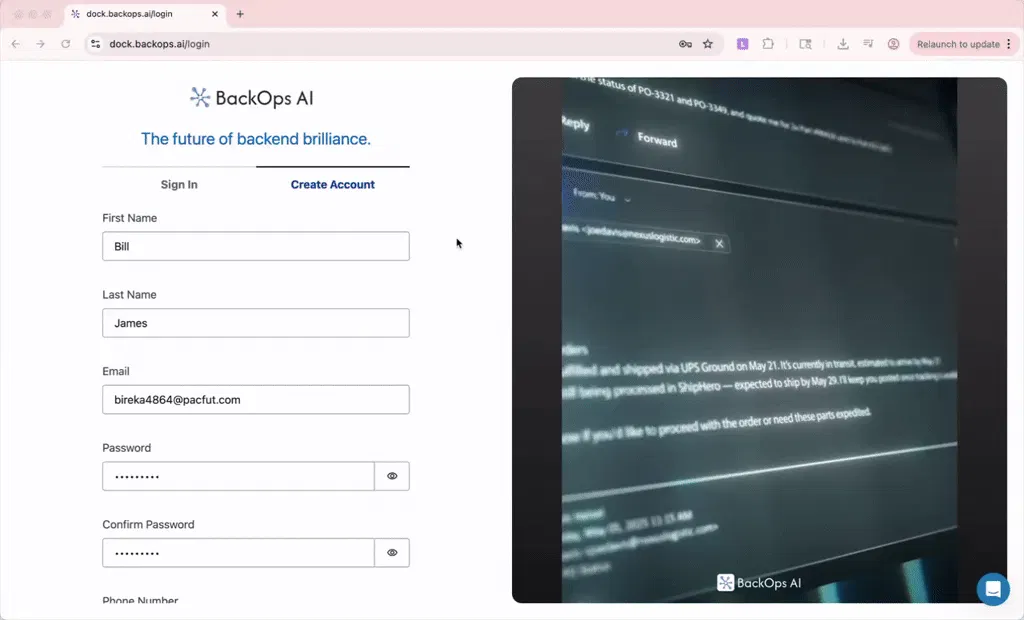The width and height of the screenshot is (1024, 620).
Task: Click the browser address bar URL
Action: 159,44
